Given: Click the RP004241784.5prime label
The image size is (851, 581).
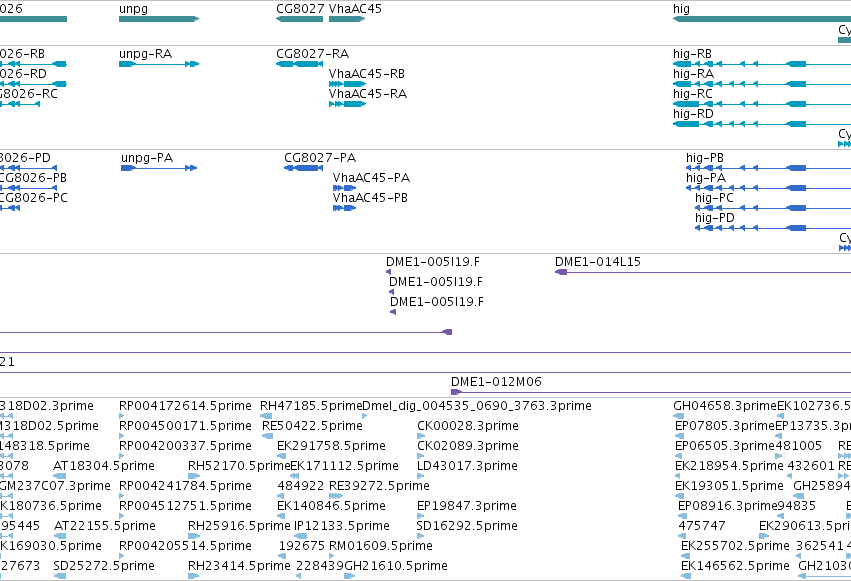Looking at the screenshot, I should pyautogui.click(x=185, y=486).
